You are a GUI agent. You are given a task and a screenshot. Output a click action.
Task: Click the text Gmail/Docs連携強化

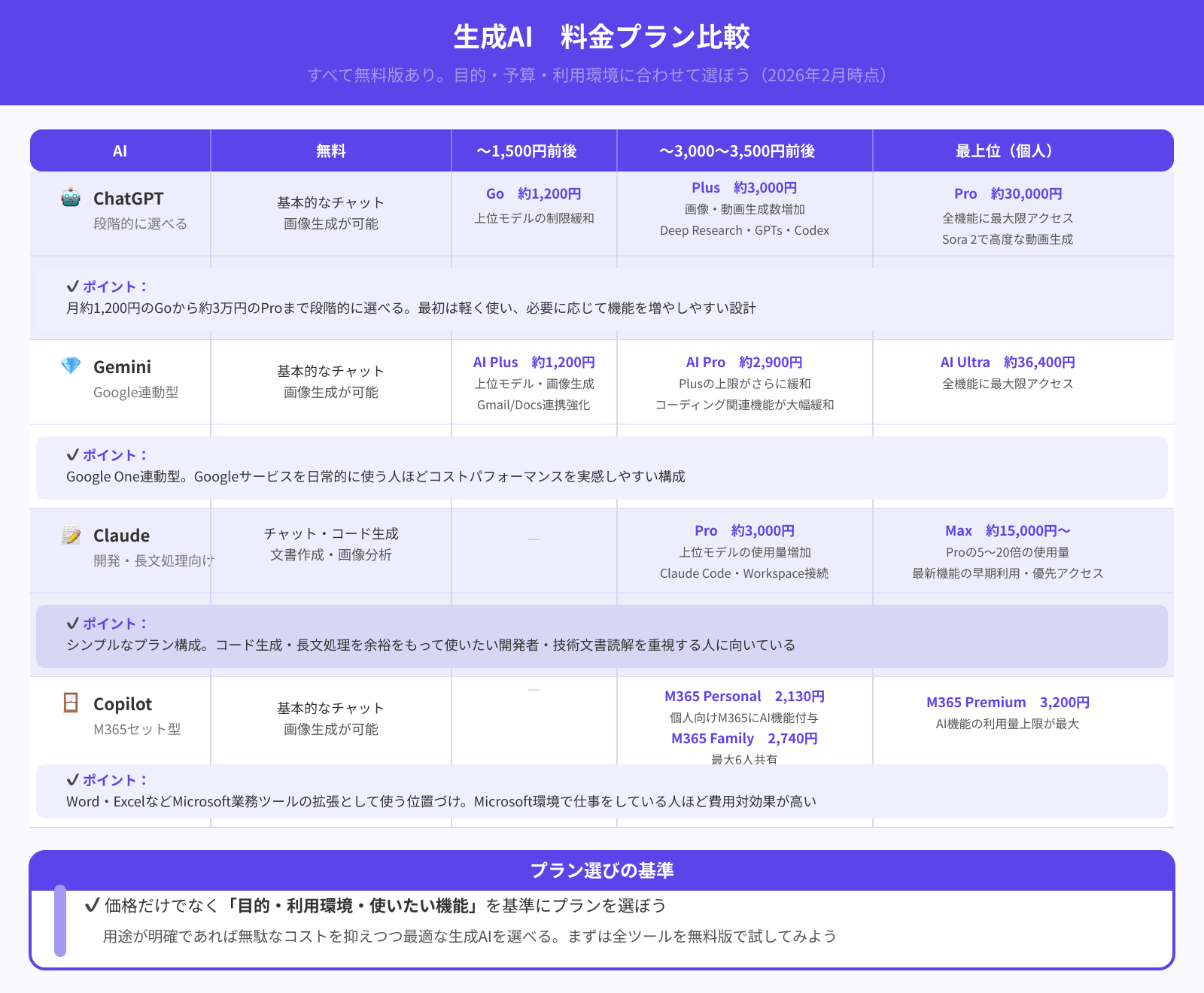point(534,405)
